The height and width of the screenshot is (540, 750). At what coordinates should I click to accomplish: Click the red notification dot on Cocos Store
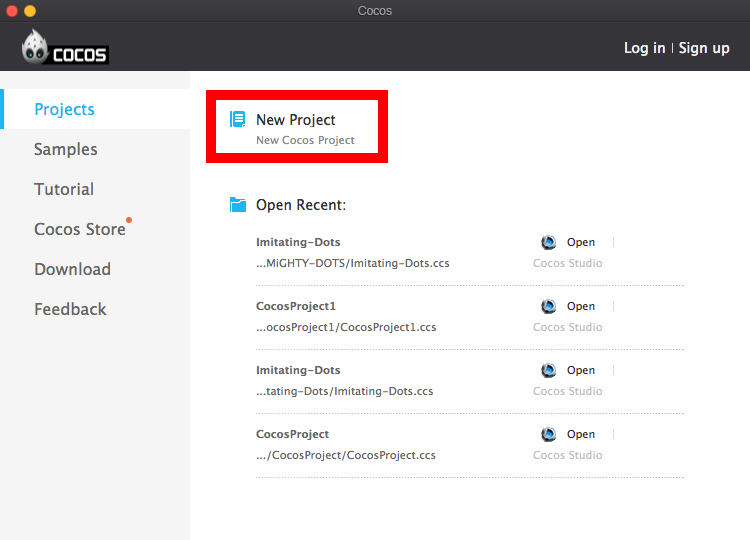coord(129,220)
